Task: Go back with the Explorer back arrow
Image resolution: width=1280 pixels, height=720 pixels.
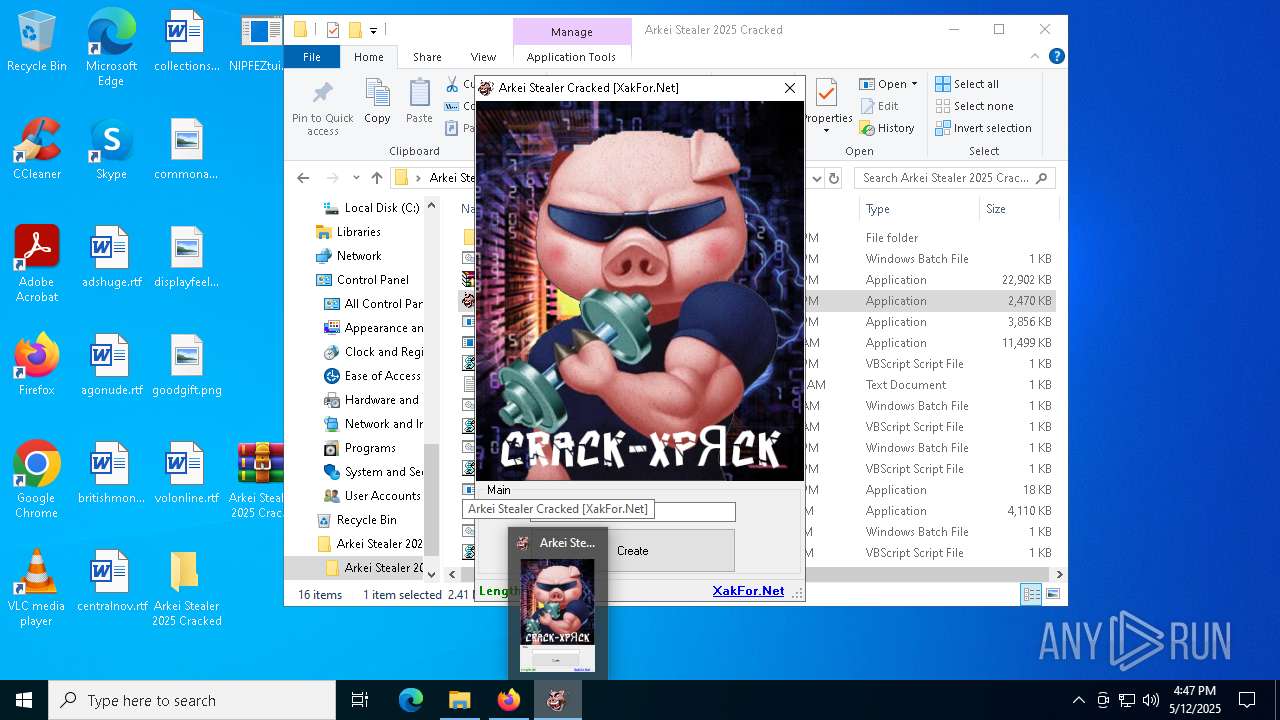Action: click(303, 178)
